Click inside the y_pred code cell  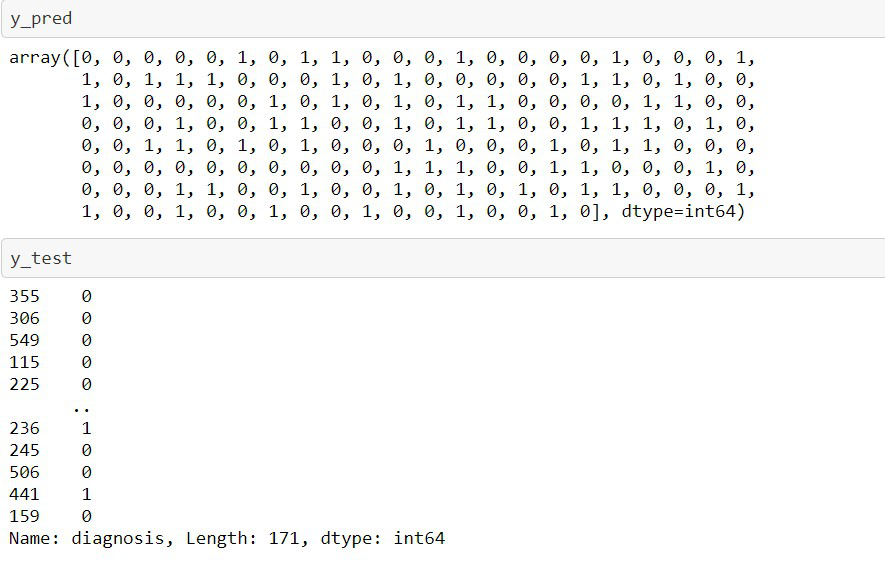(x=443, y=19)
